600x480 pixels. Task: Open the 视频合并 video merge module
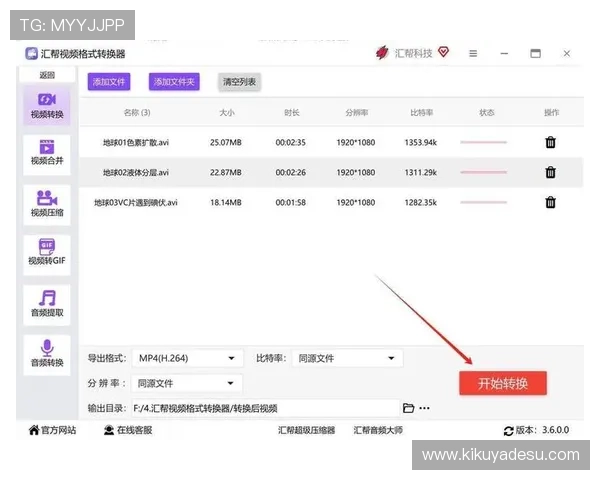tap(47, 154)
